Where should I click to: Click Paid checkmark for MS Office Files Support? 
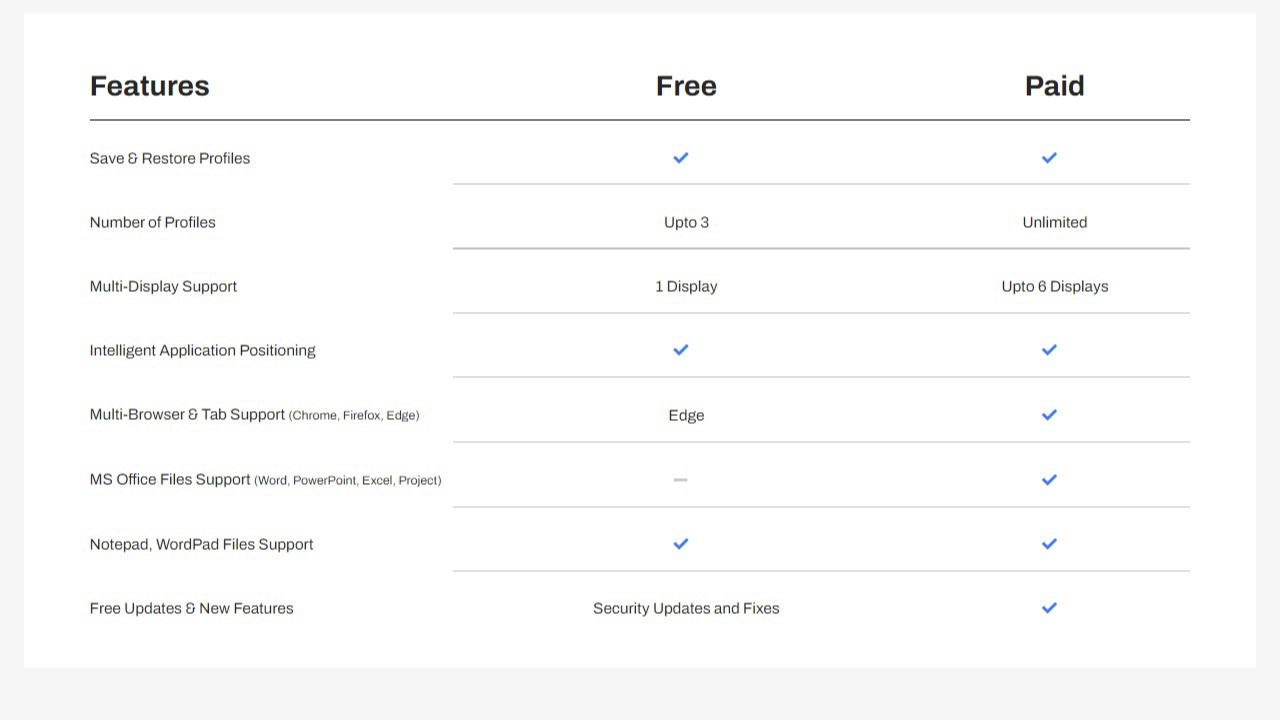tap(1049, 480)
